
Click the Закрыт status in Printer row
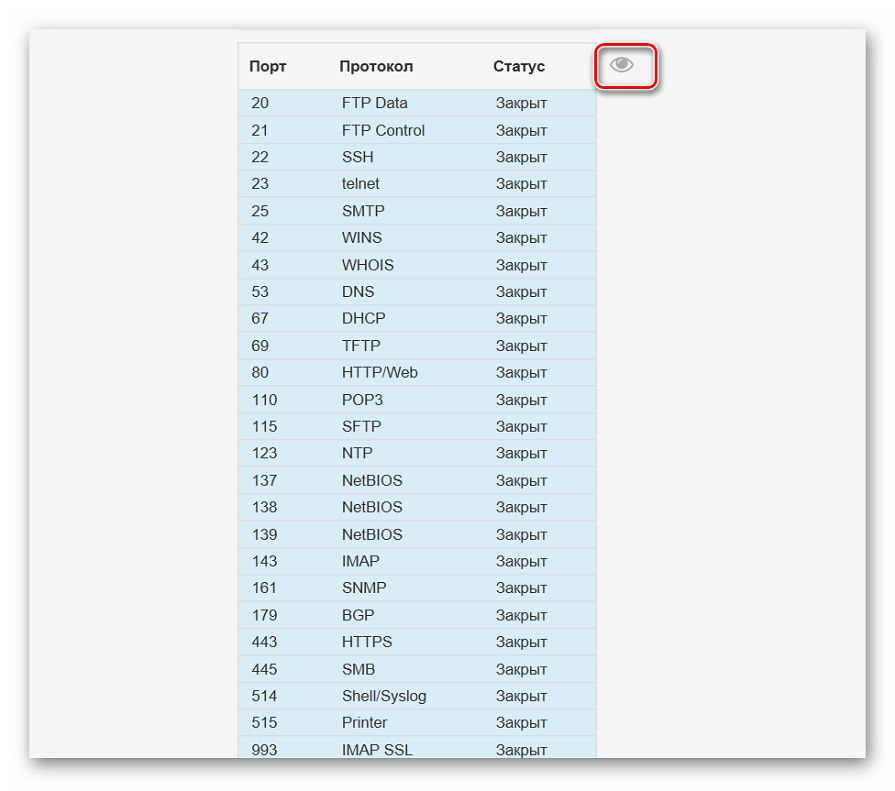click(x=521, y=723)
